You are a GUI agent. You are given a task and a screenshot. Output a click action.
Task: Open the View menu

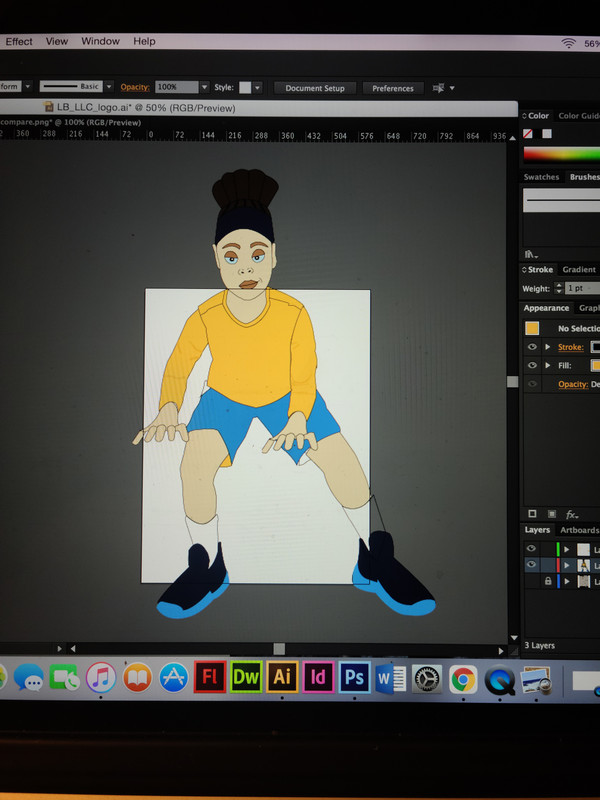57,41
